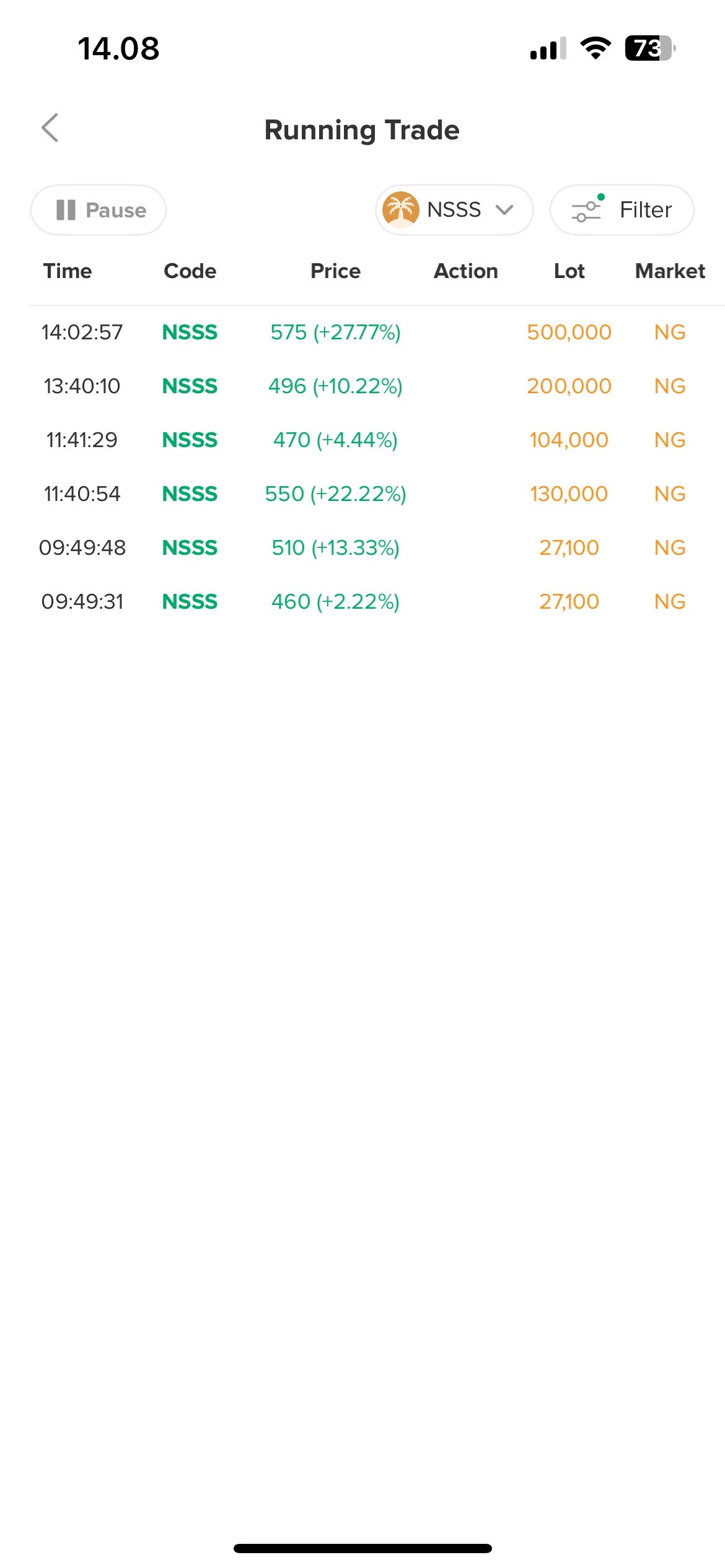Expand the NSSS stock dropdown chevron

coord(505,210)
